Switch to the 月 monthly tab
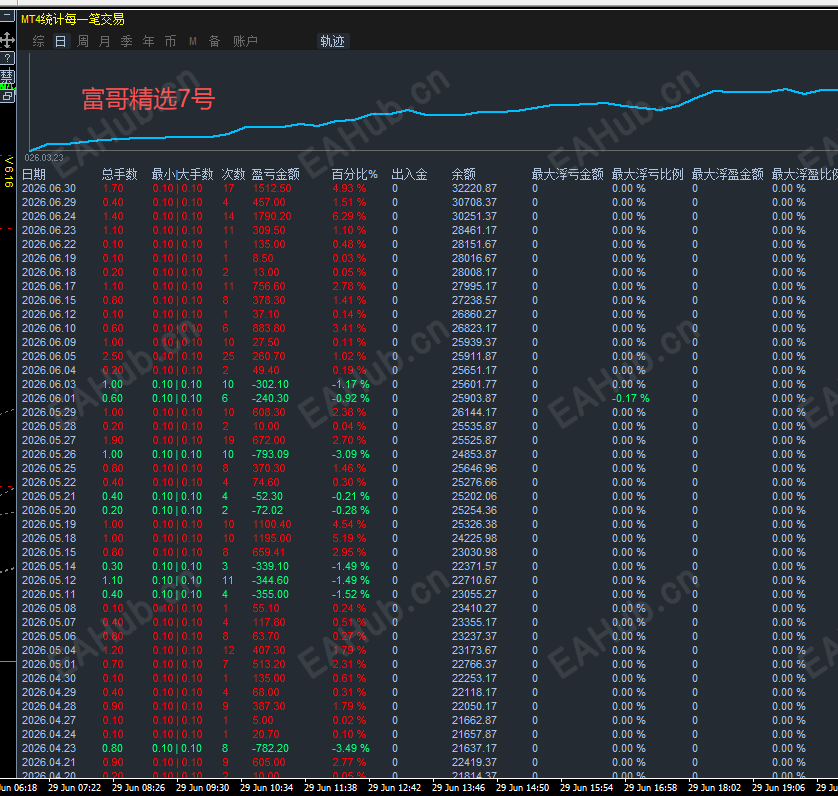 [x=105, y=41]
